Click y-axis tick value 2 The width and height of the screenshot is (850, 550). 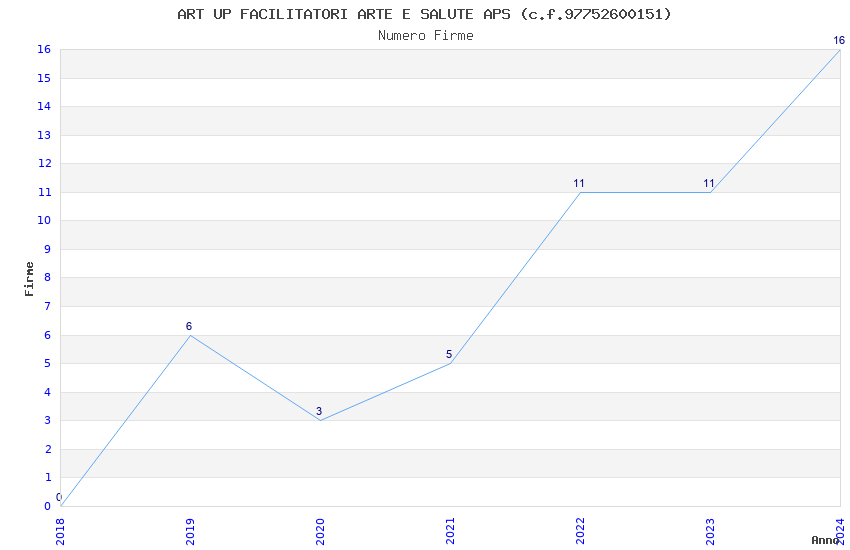tap(48, 449)
